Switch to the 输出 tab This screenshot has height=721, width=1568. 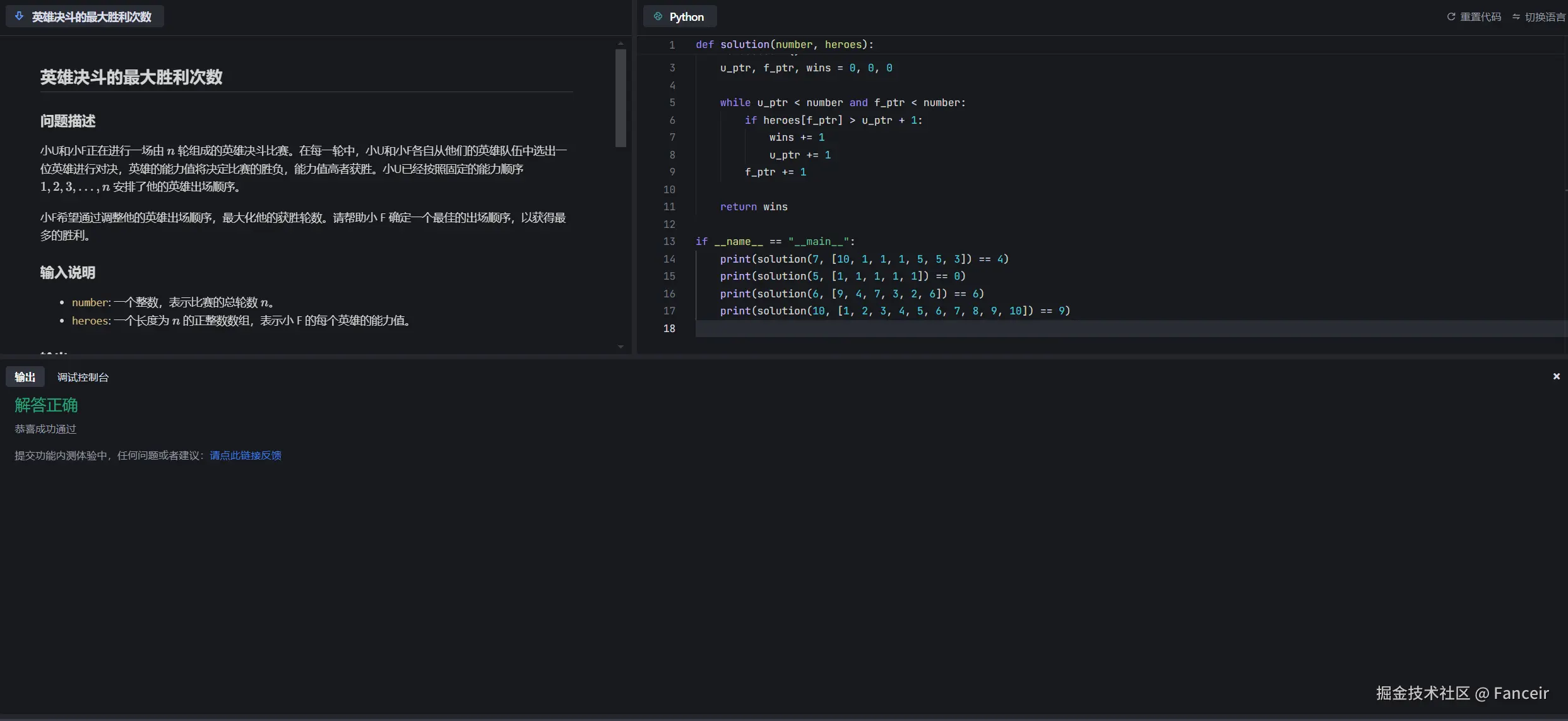pos(25,377)
